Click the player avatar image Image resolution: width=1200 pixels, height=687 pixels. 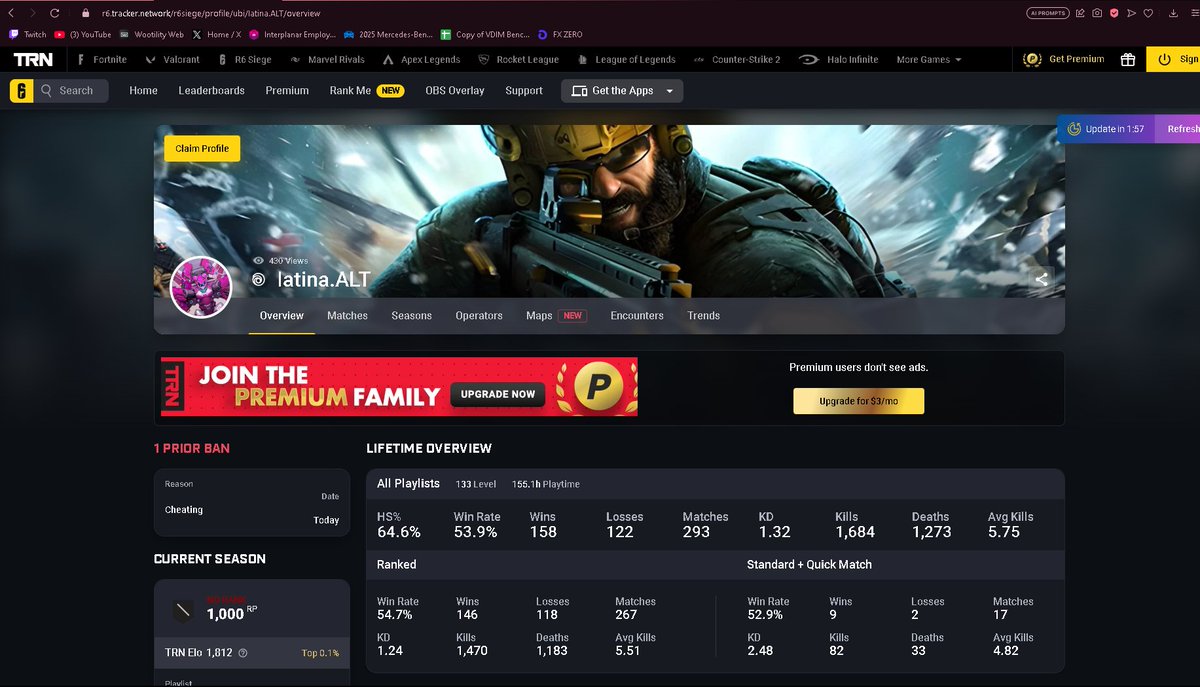202,287
